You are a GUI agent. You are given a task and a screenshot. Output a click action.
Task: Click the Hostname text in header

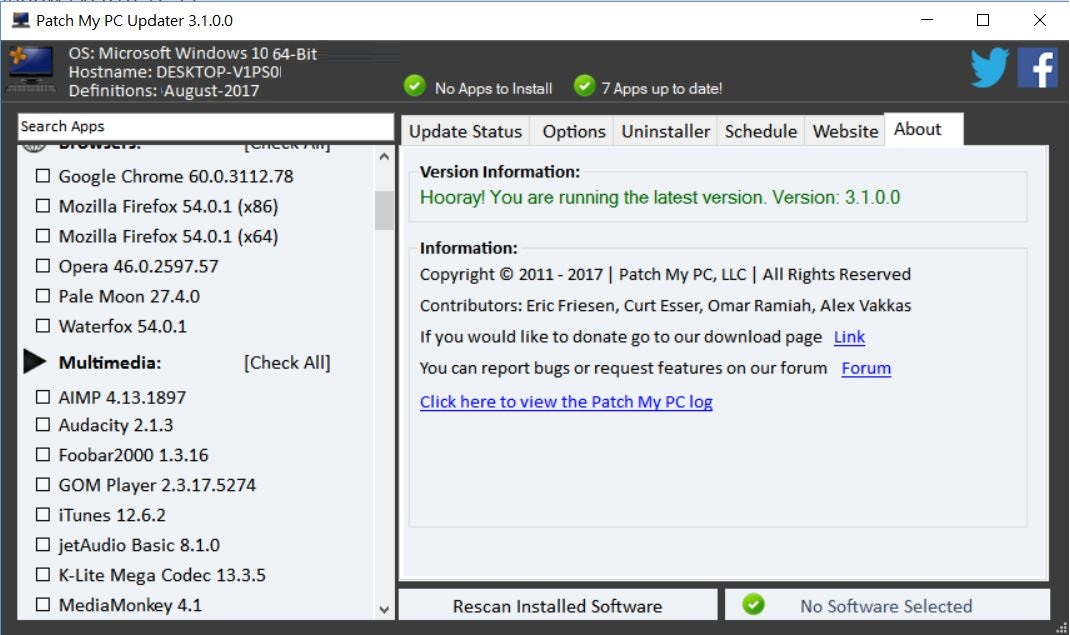175,72
